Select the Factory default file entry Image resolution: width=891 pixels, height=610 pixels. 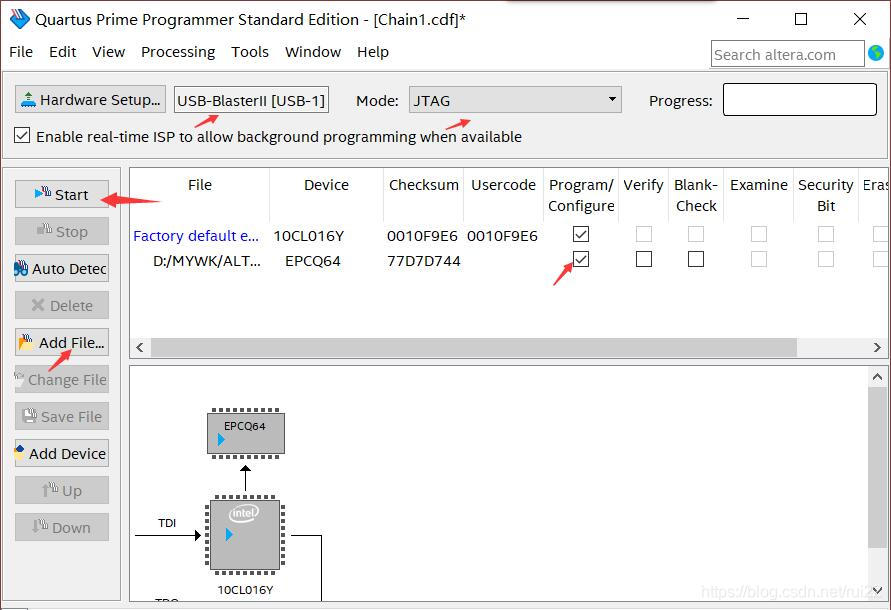(197, 235)
